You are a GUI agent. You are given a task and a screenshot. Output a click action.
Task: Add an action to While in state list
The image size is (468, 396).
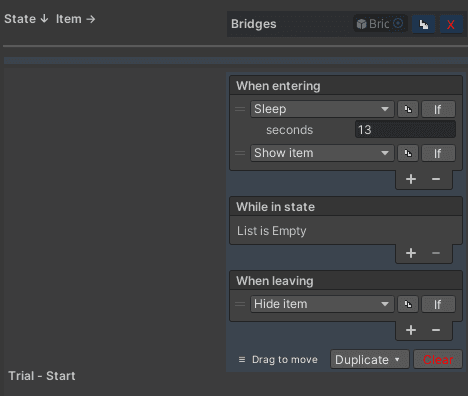411,253
